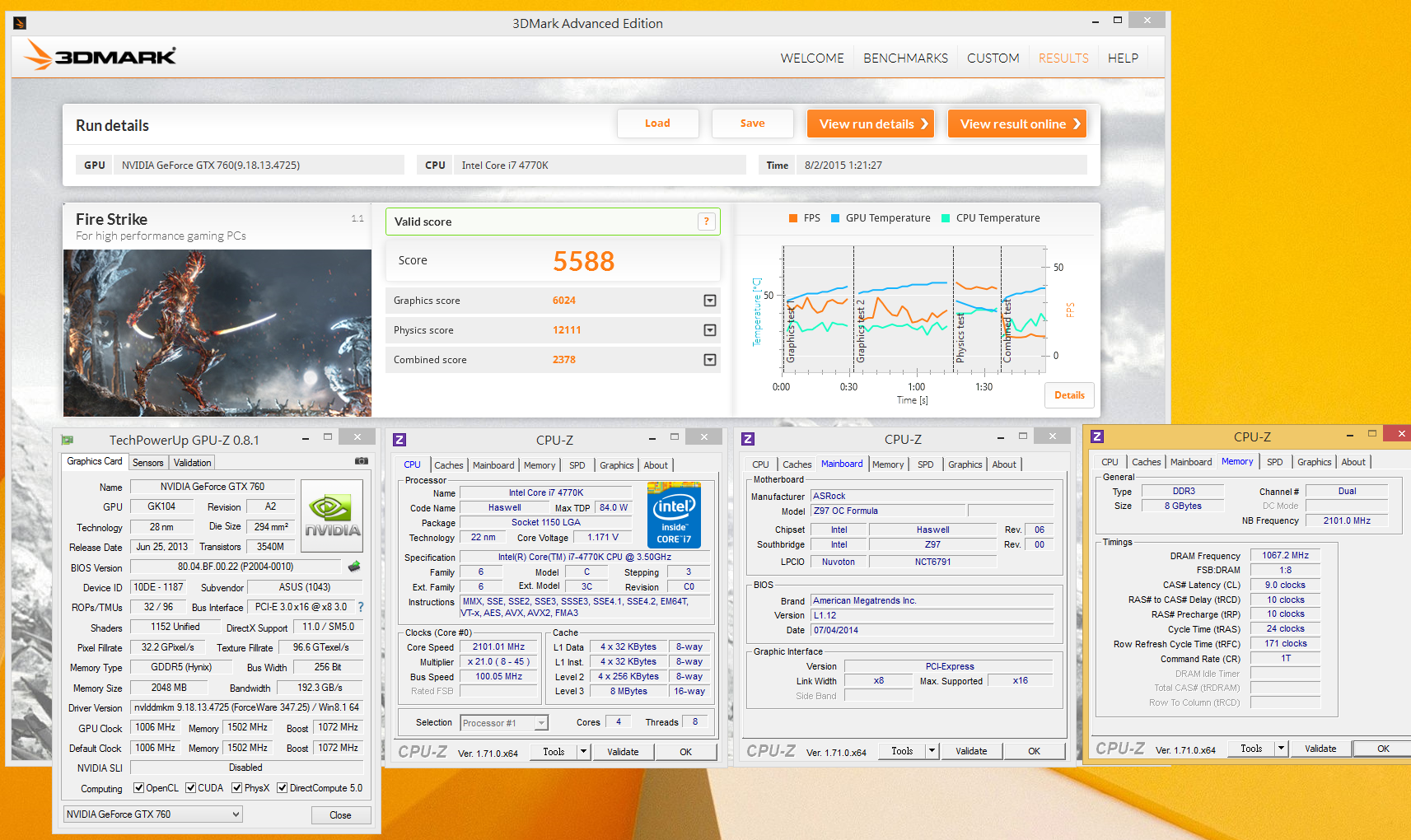Switch to Sensors tab in GPU-Z

point(148,463)
